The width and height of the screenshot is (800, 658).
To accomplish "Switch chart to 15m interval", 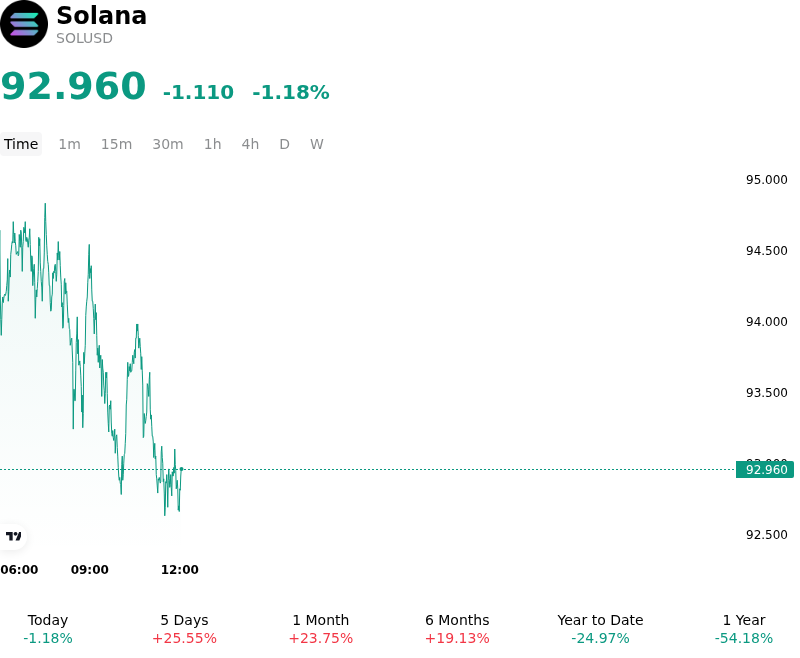I will click(x=116, y=144).
